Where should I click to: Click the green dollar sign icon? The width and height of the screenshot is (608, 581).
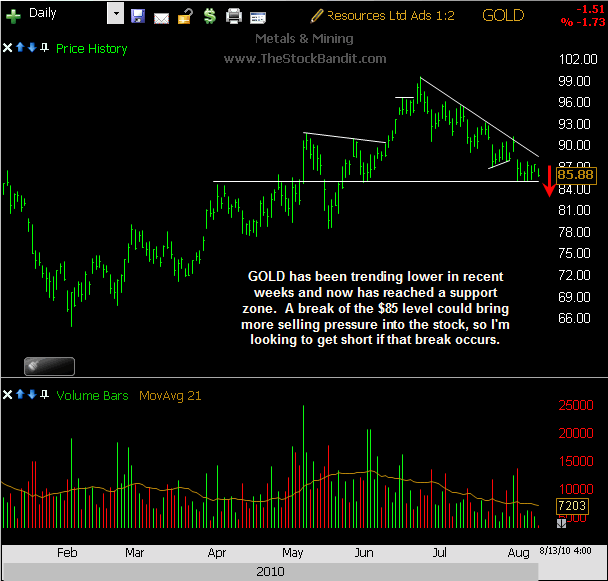coord(208,16)
